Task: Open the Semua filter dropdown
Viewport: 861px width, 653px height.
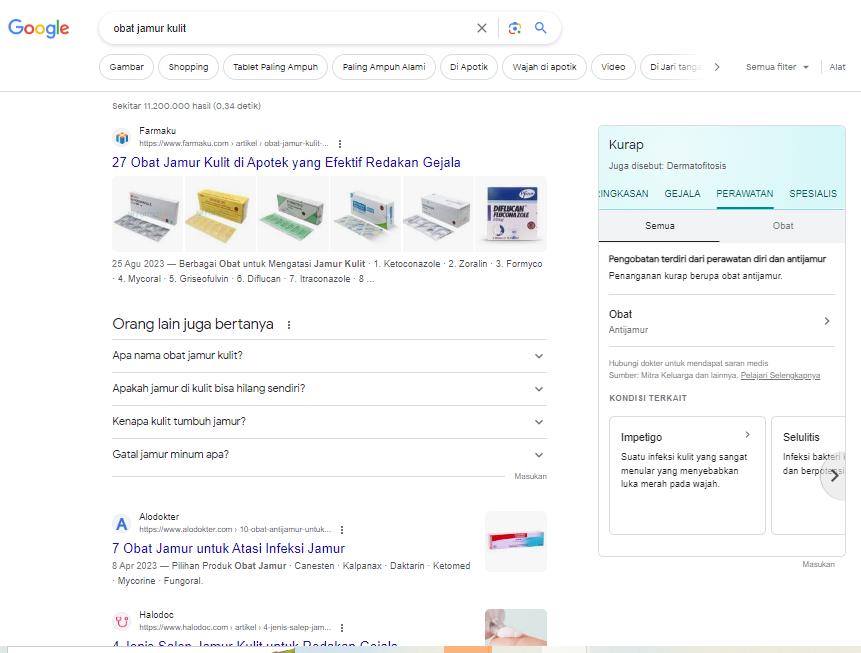Action: click(x=777, y=67)
